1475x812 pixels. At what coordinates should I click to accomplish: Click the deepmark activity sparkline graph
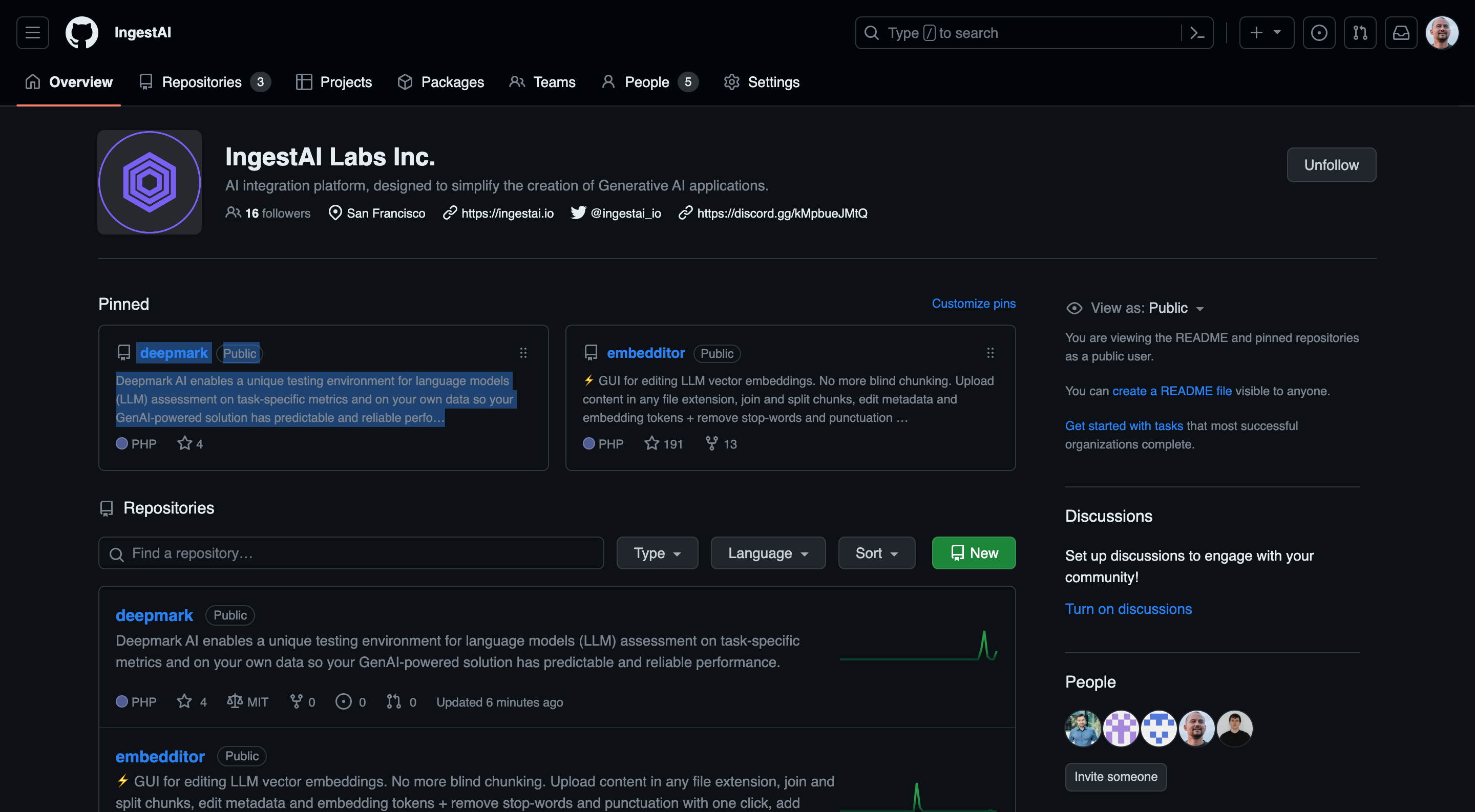pos(918,646)
